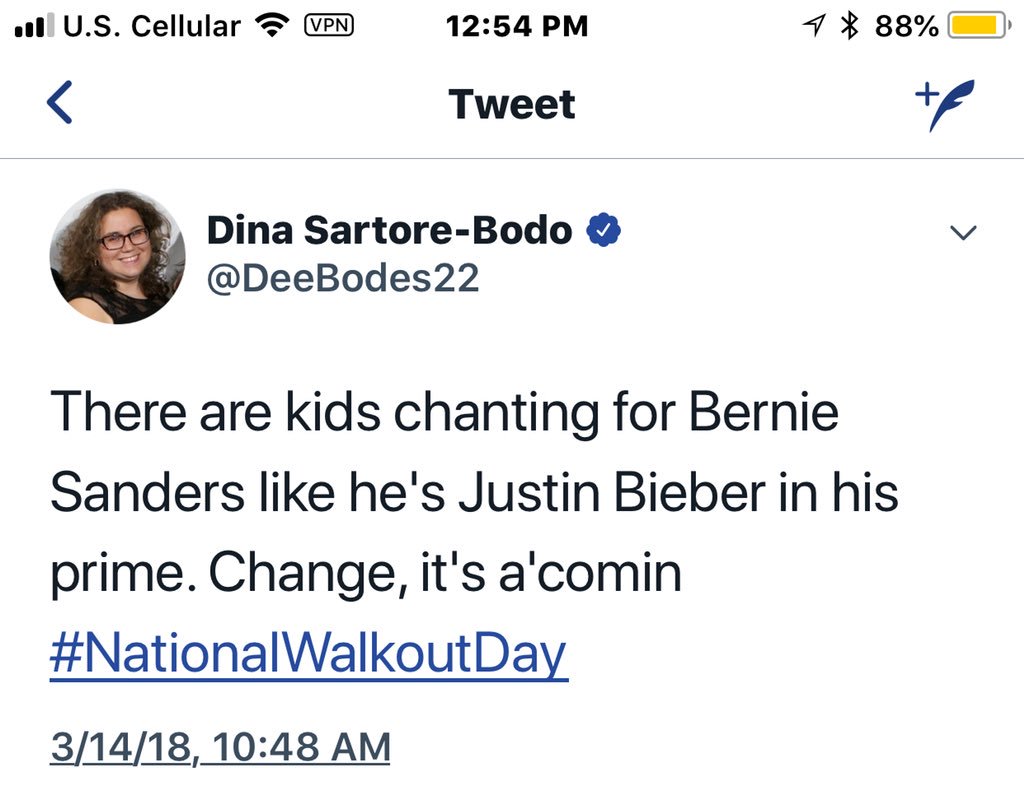Tap the VPN indicator in status bar

(x=328, y=26)
